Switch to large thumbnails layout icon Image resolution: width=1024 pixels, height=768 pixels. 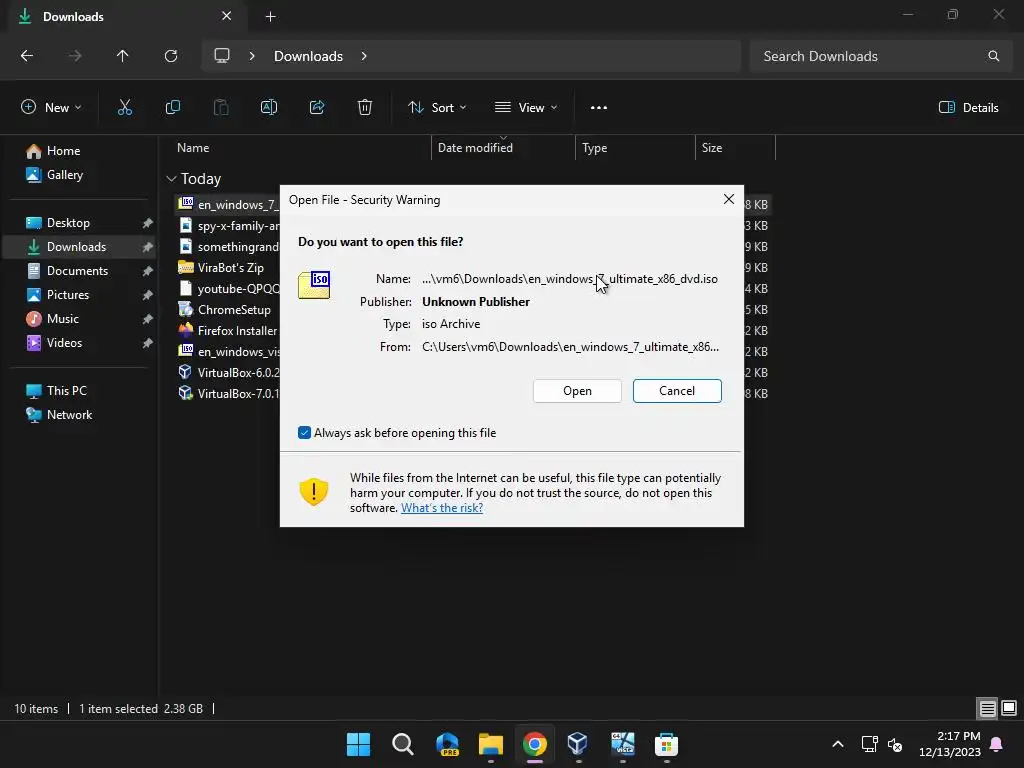(x=1009, y=708)
